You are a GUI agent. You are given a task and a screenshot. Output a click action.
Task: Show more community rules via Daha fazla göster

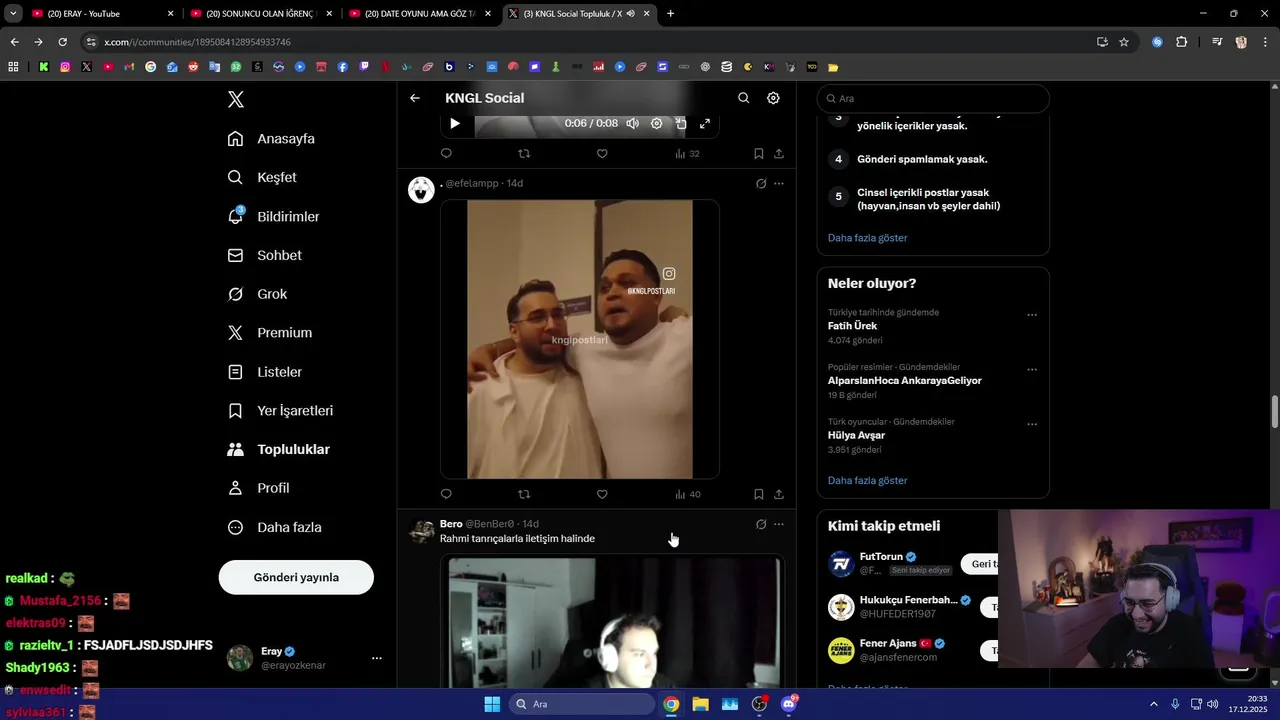[x=867, y=238]
